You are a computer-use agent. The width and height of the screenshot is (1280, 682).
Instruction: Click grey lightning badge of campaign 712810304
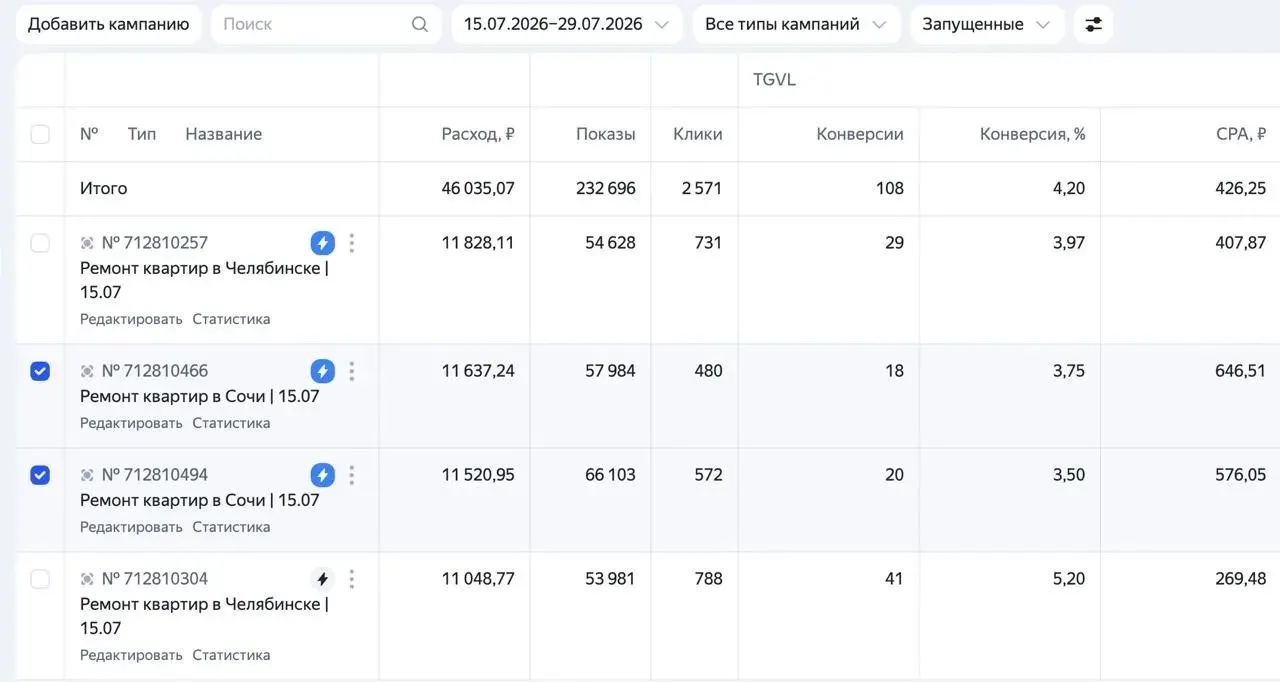(322, 579)
